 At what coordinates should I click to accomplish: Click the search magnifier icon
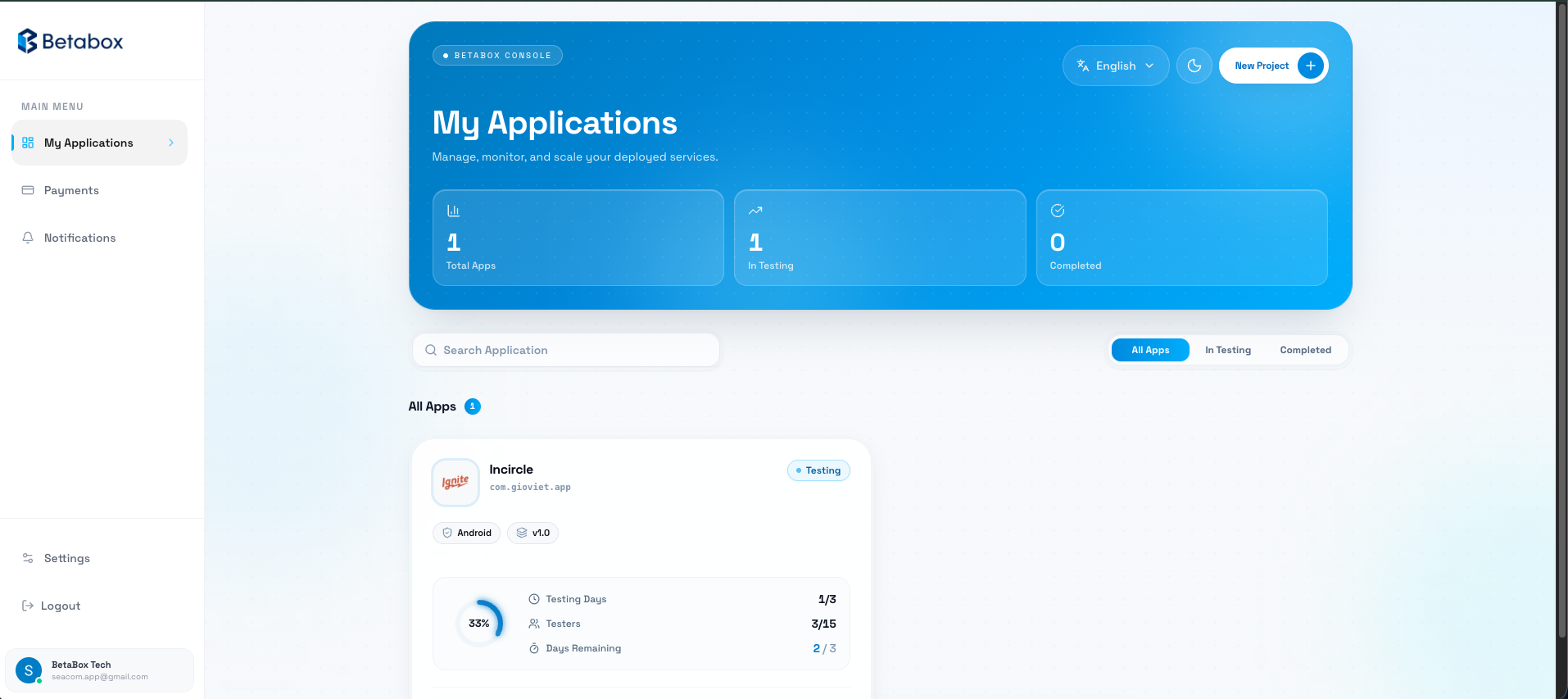431,350
